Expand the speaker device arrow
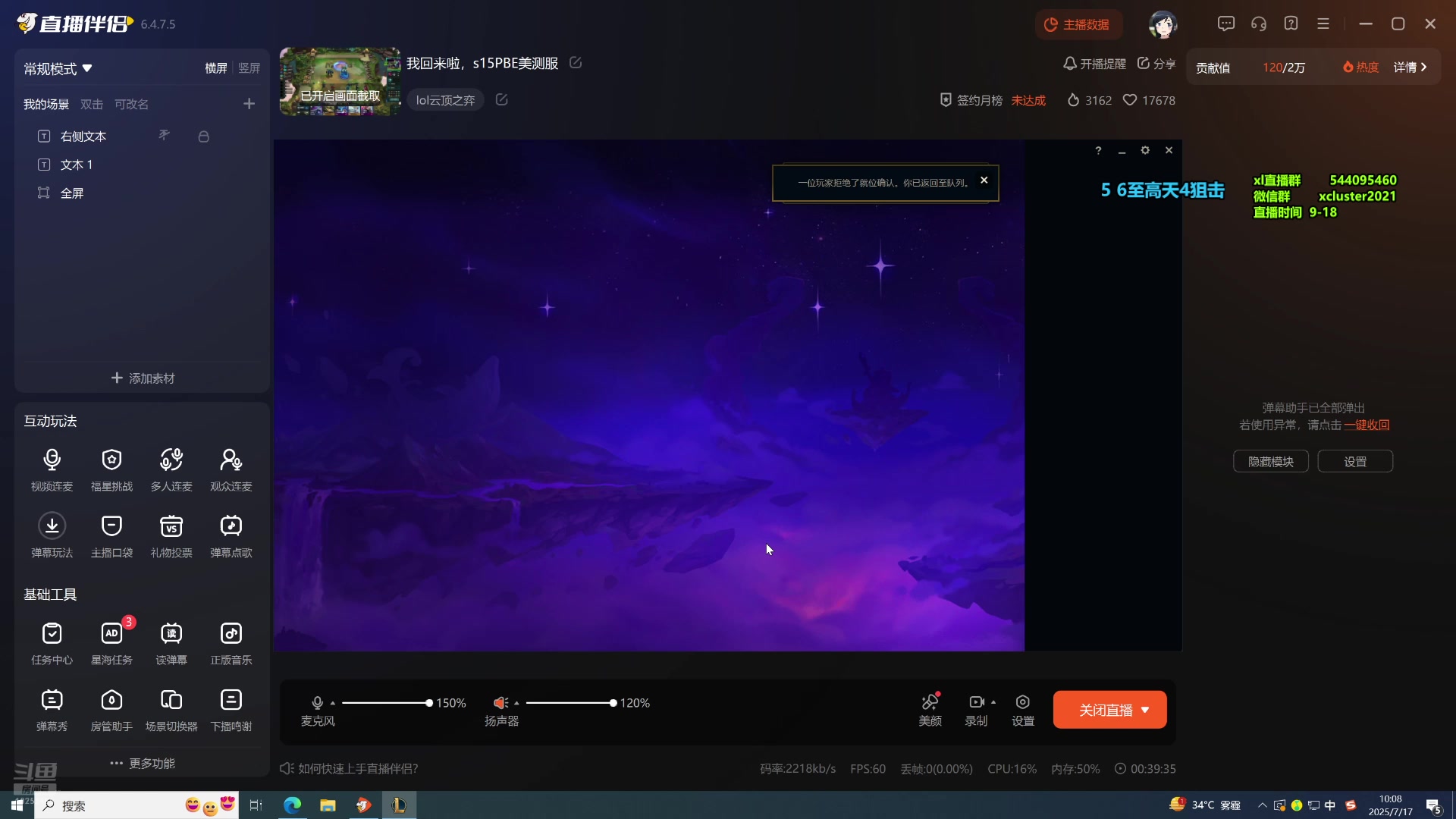The width and height of the screenshot is (1456, 819). tap(516, 703)
